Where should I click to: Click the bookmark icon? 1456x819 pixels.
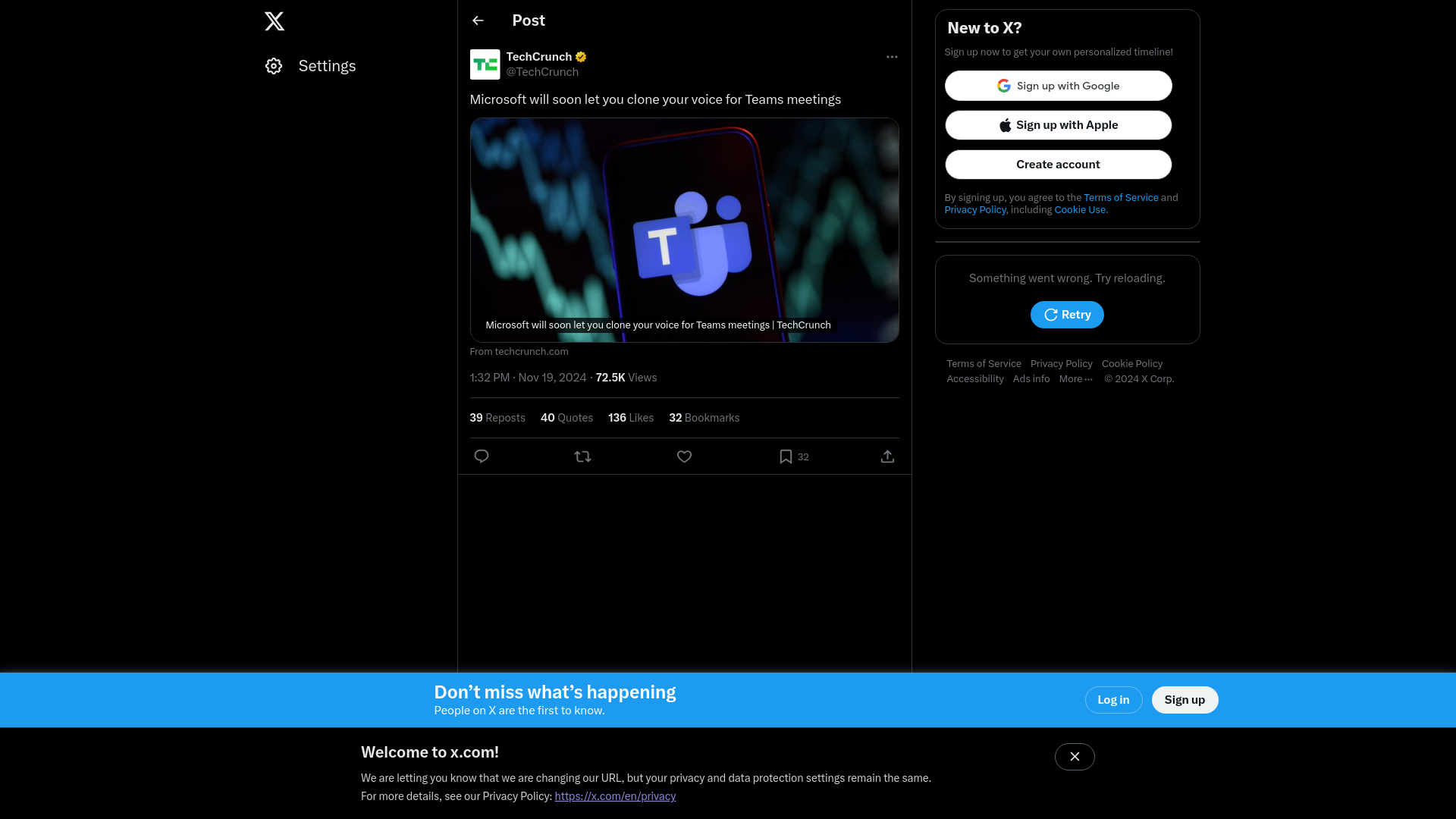pos(786,456)
